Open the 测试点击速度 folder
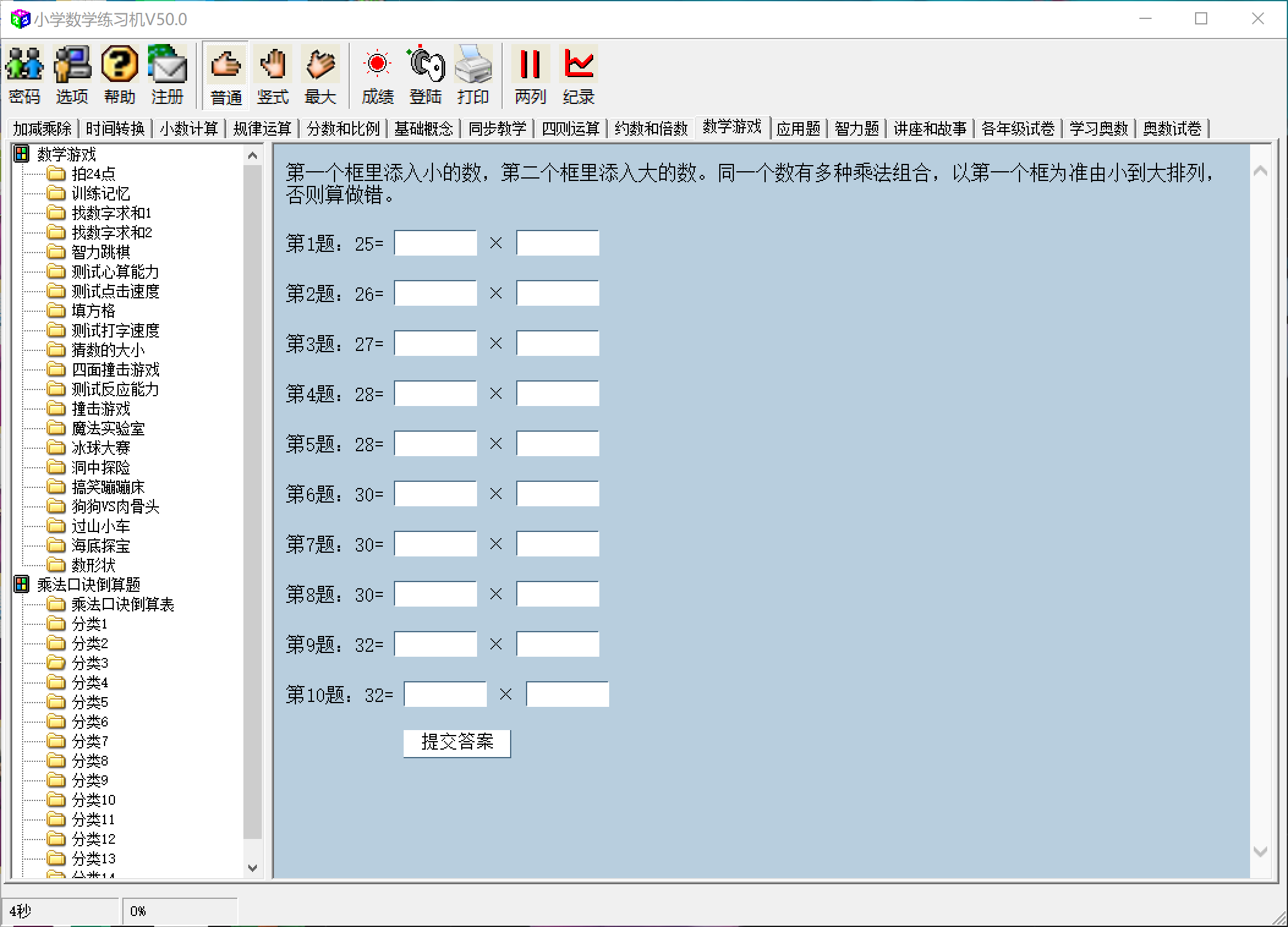Image resolution: width=1288 pixels, height=927 pixels. (x=116, y=292)
